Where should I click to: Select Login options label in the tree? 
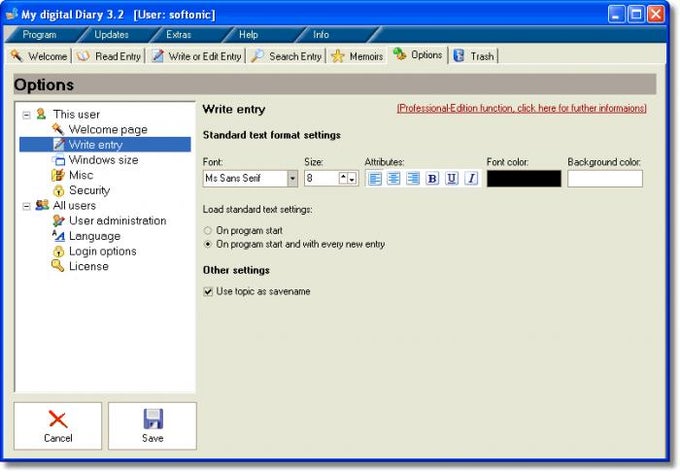[103, 251]
